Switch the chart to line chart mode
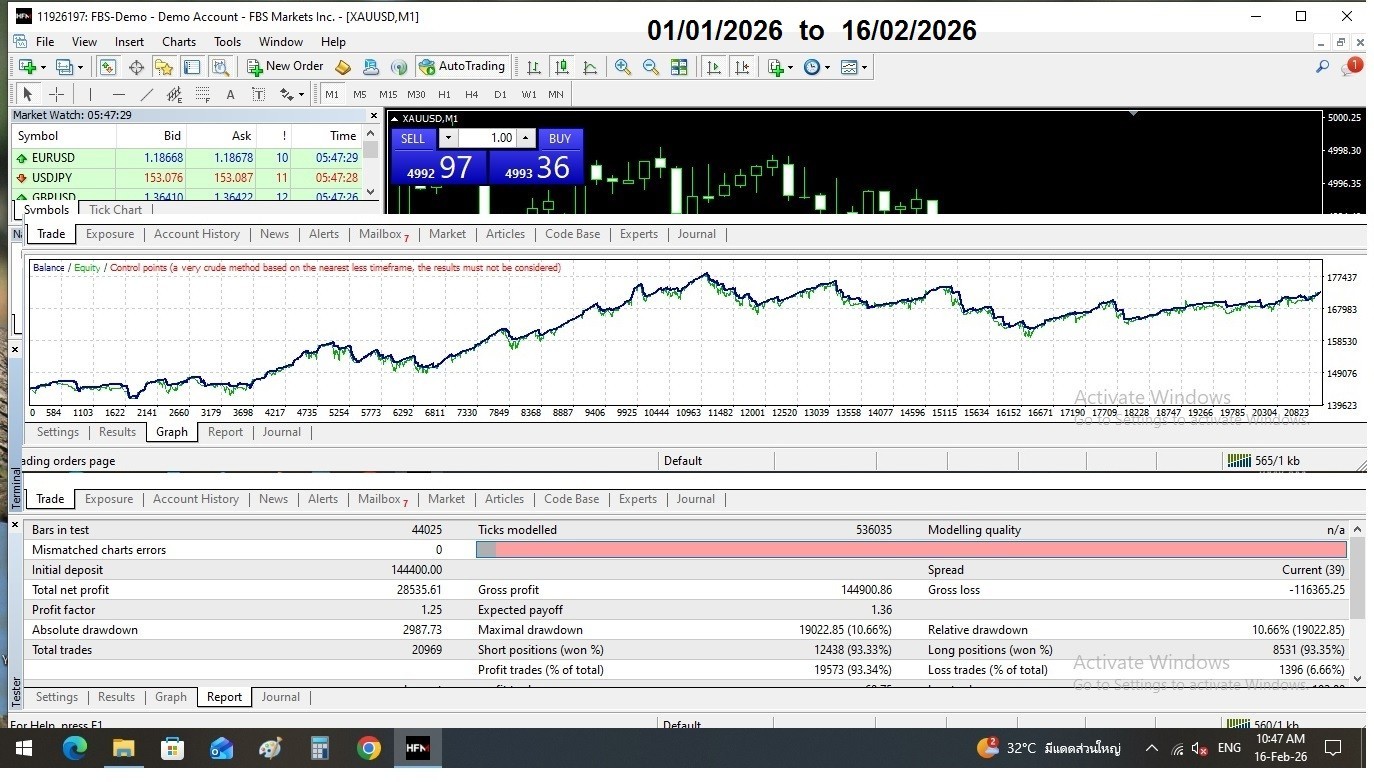1374x782 pixels. 590,67
